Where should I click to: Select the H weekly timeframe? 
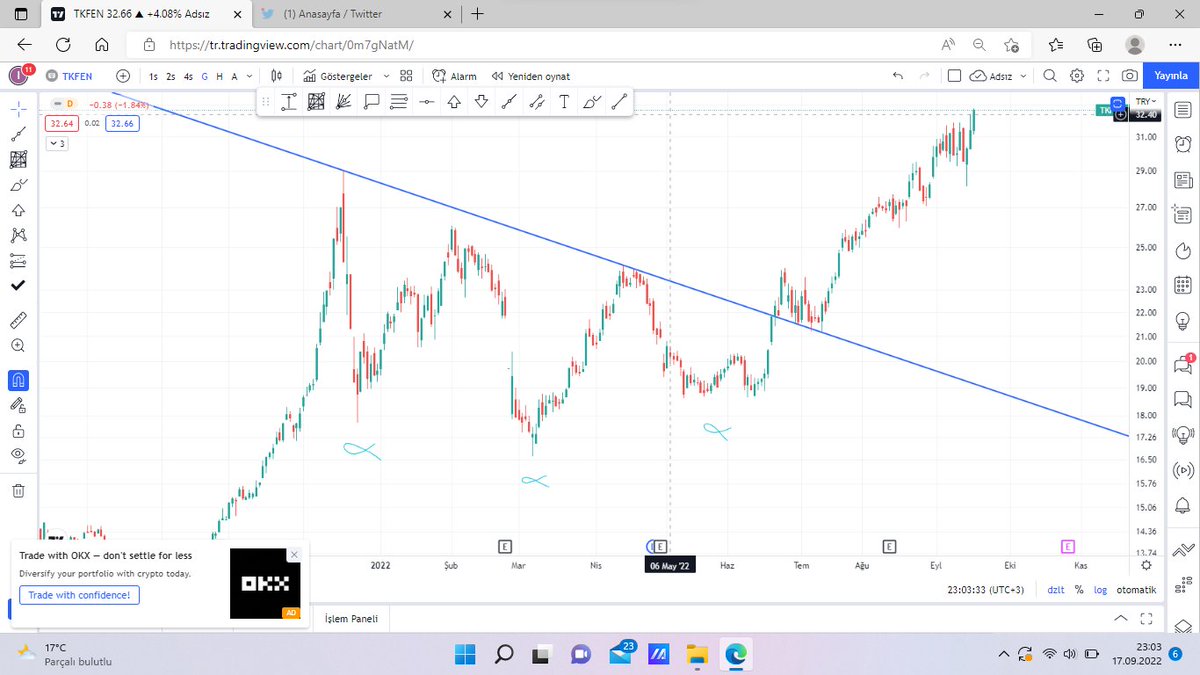(x=219, y=76)
